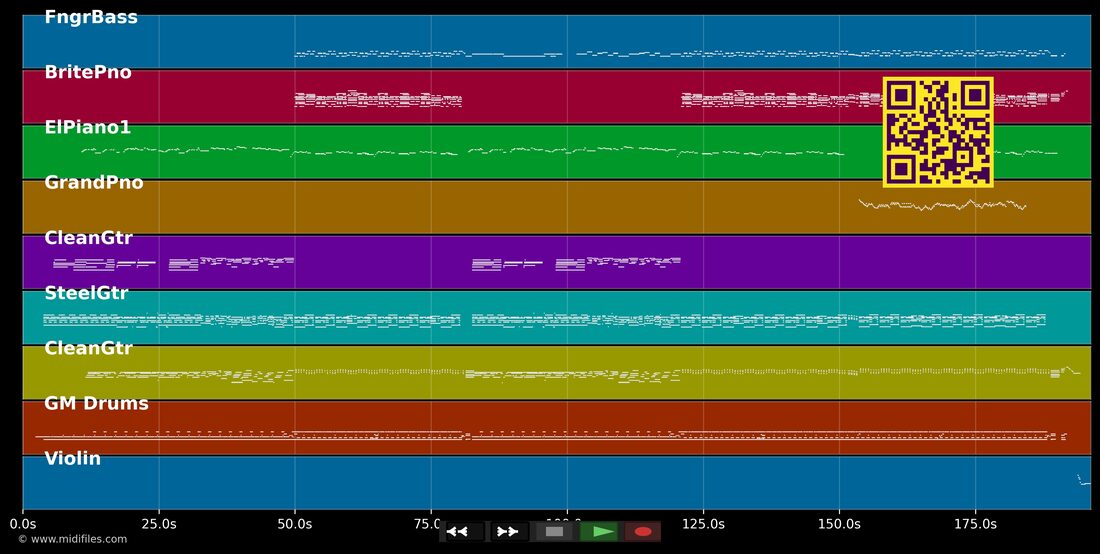Select the SteelGtr track label
This screenshot has height=554, width=1100.
[x=86, y=293]
